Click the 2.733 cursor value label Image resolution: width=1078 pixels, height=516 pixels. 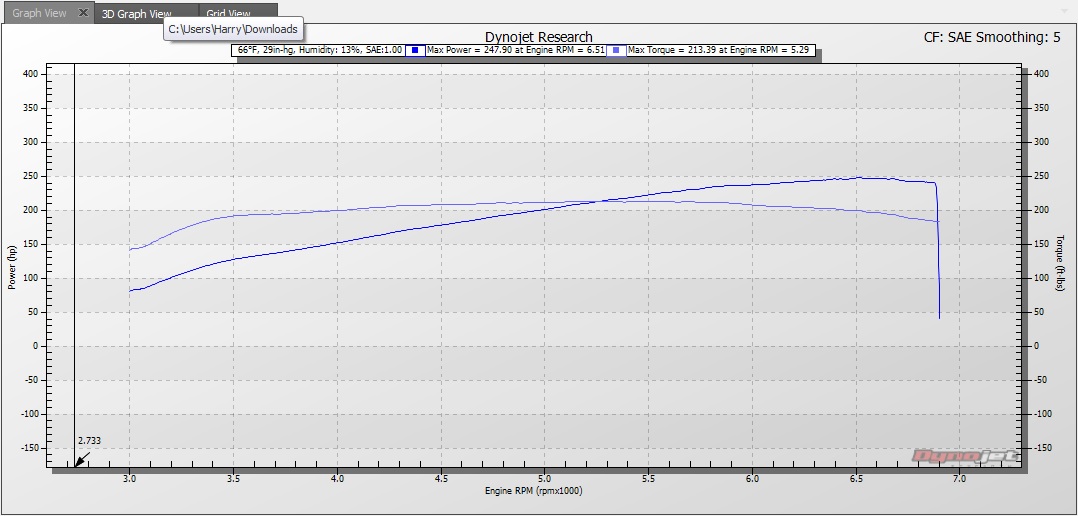click(89, 440)
